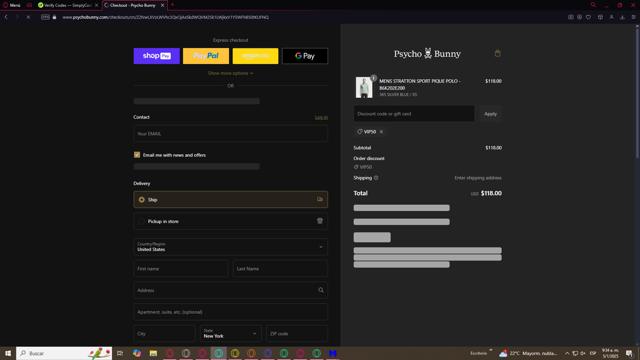
Task: Click into the Address input field
Action: [x=230, y=290]
